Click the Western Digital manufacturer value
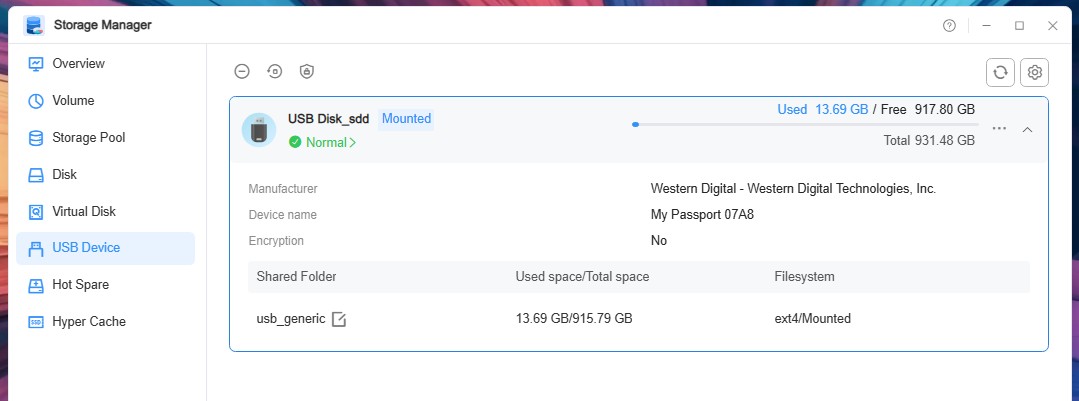This screenshot has height=401, width=1079. (793, 188)
